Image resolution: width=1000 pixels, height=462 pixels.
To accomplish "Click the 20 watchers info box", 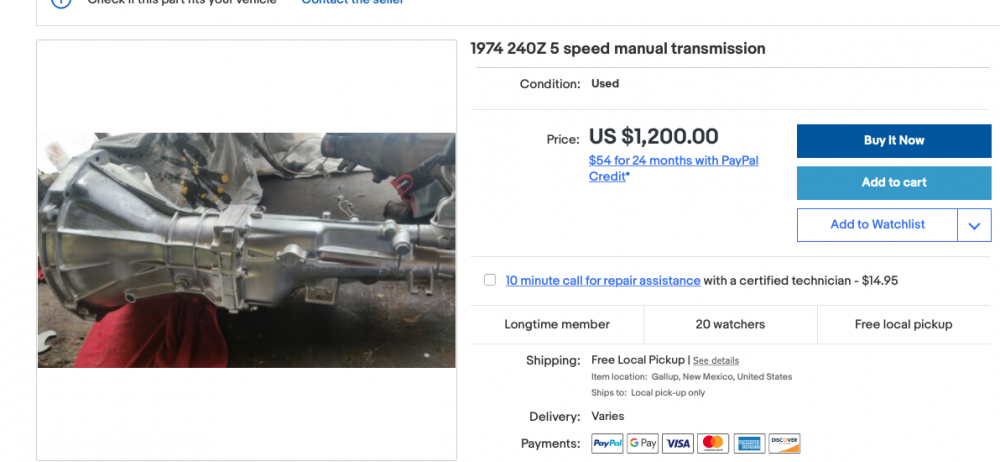I will pyautogui.click(x=730, y=324).
